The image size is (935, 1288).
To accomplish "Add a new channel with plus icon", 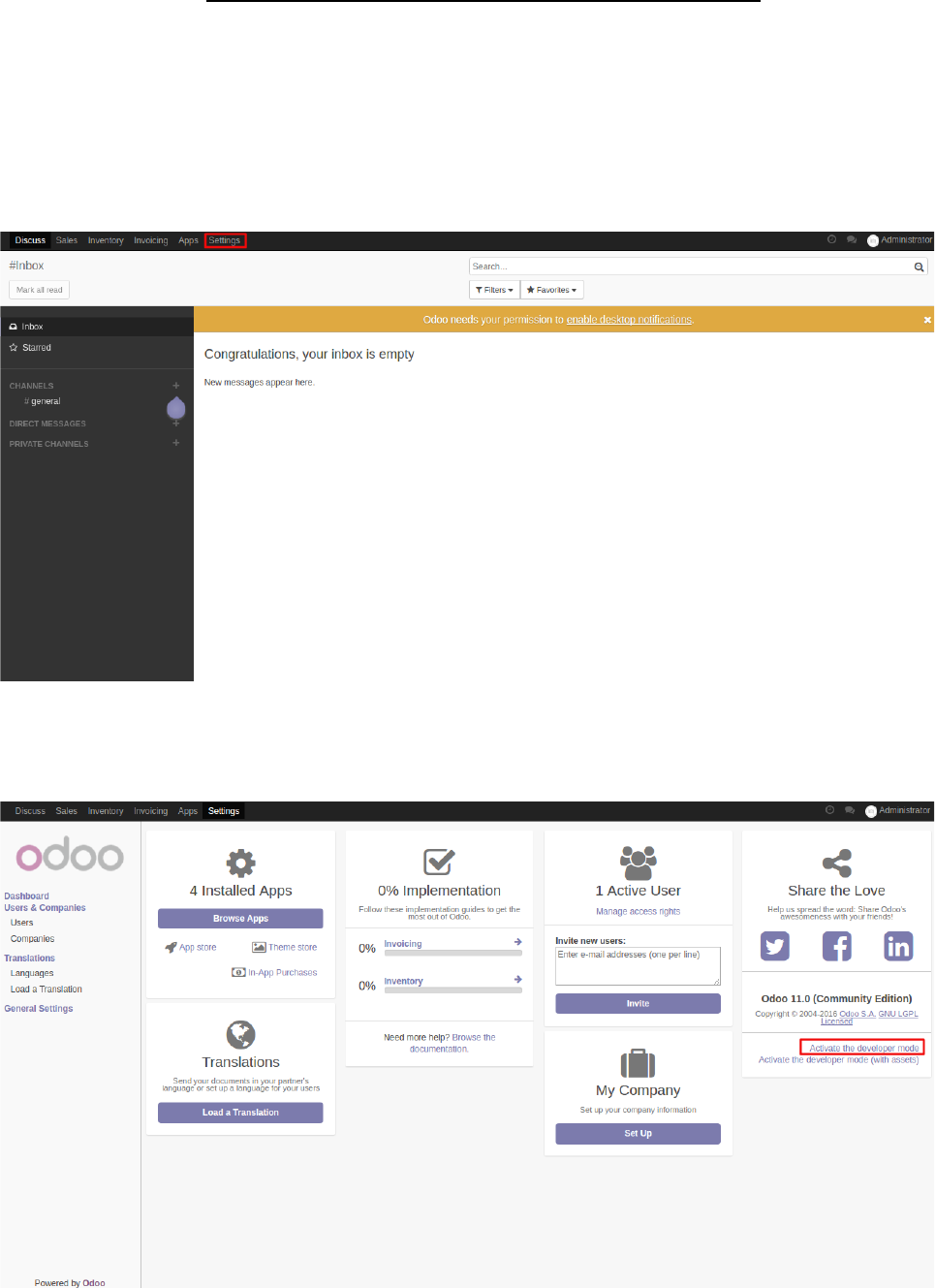I will click(x=176, y=386).
